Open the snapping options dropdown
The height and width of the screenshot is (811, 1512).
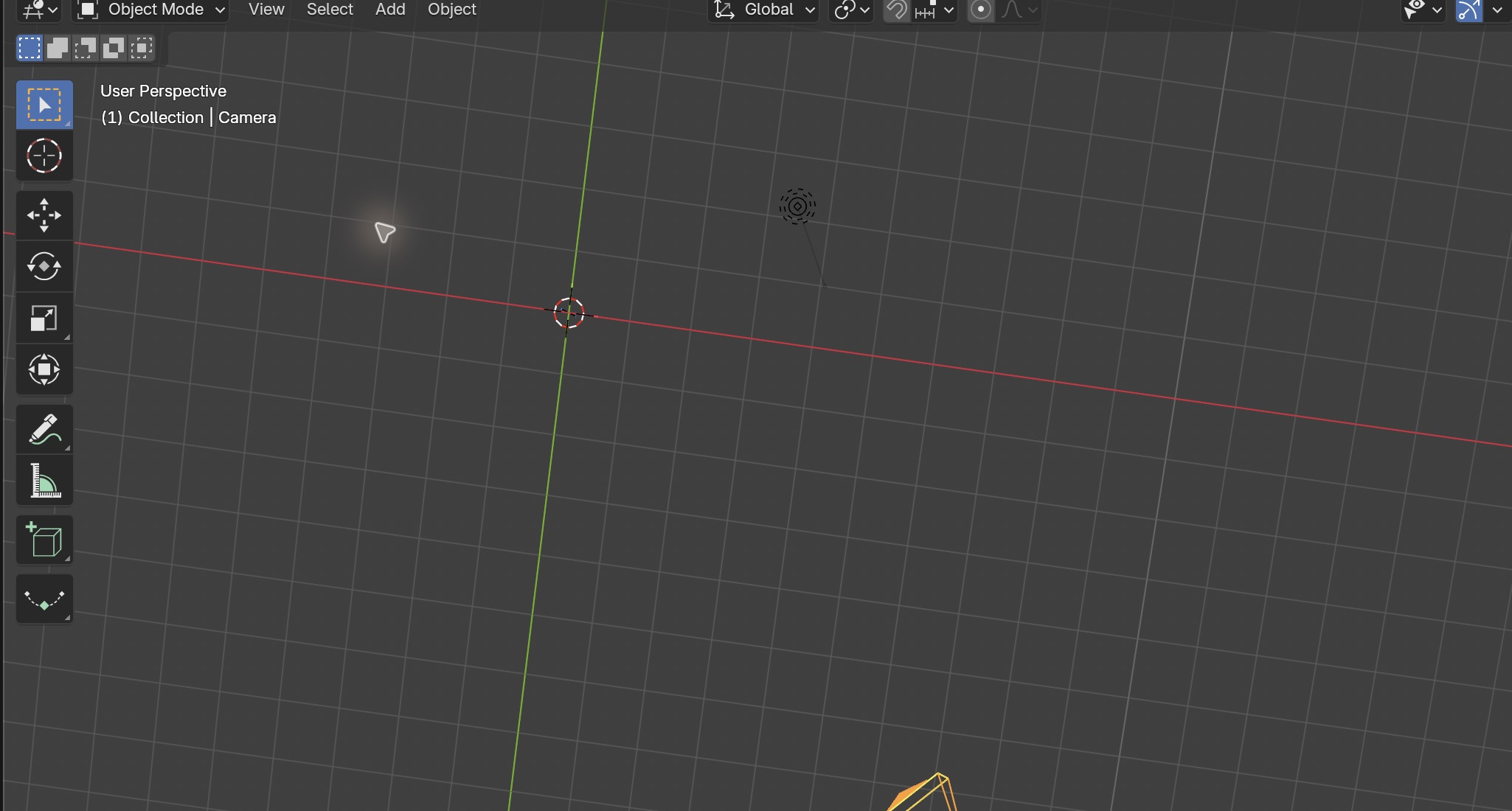[934, 10]
